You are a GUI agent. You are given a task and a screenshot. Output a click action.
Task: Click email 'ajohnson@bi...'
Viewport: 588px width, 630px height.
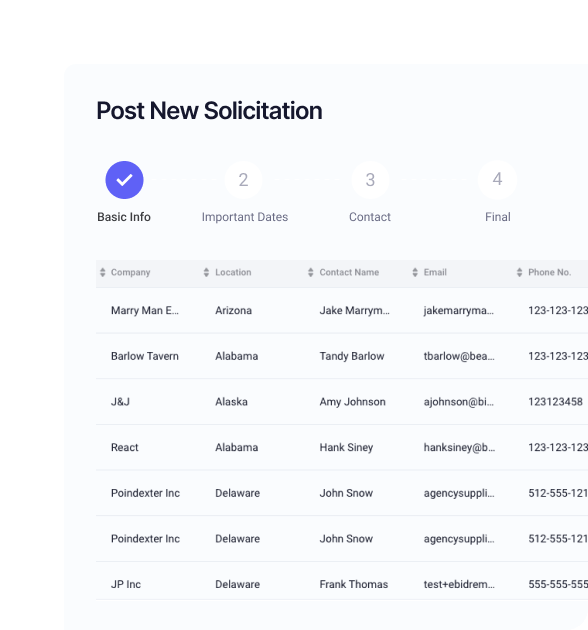click(459, 402)
